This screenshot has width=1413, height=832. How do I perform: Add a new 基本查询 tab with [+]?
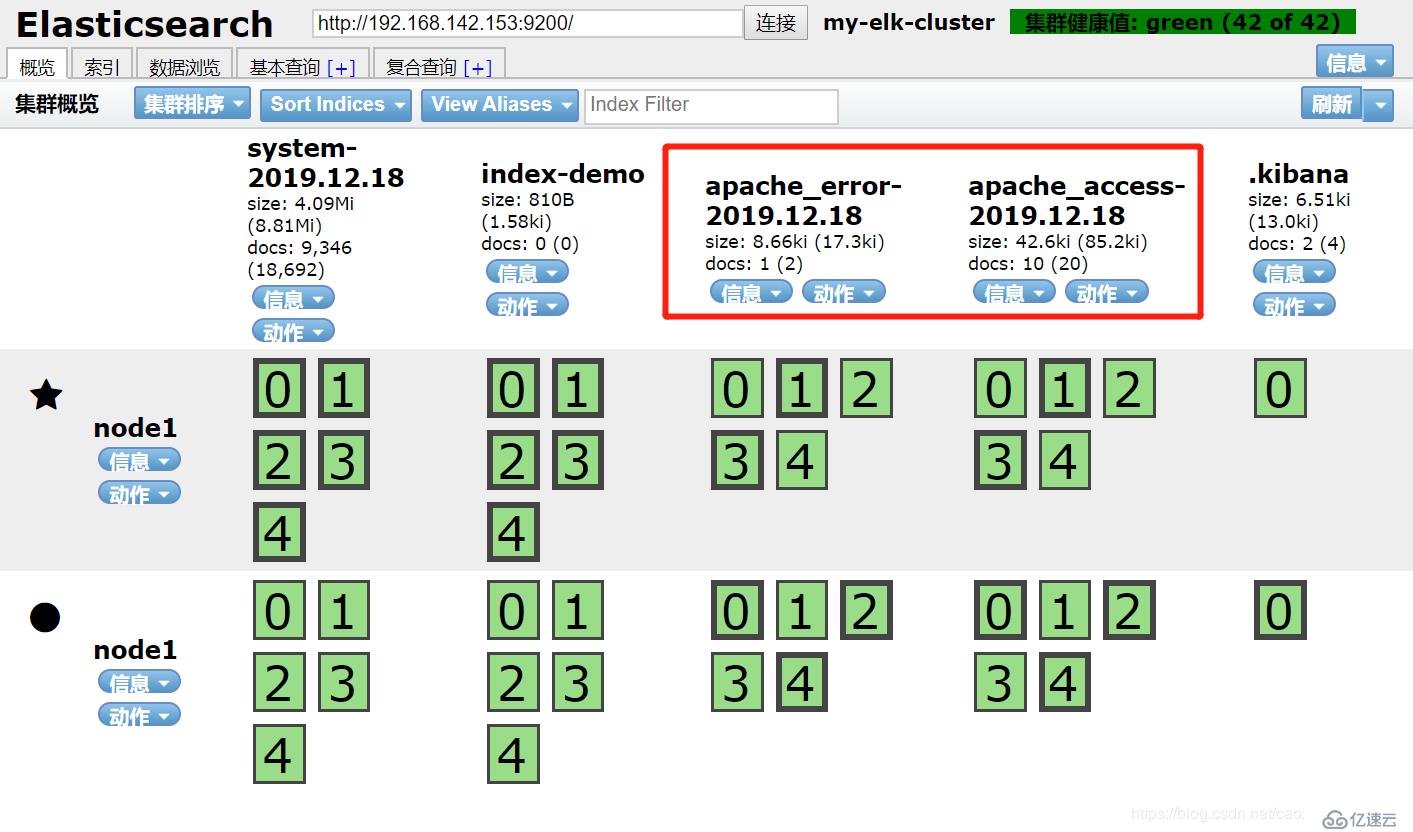coord(341,67)
